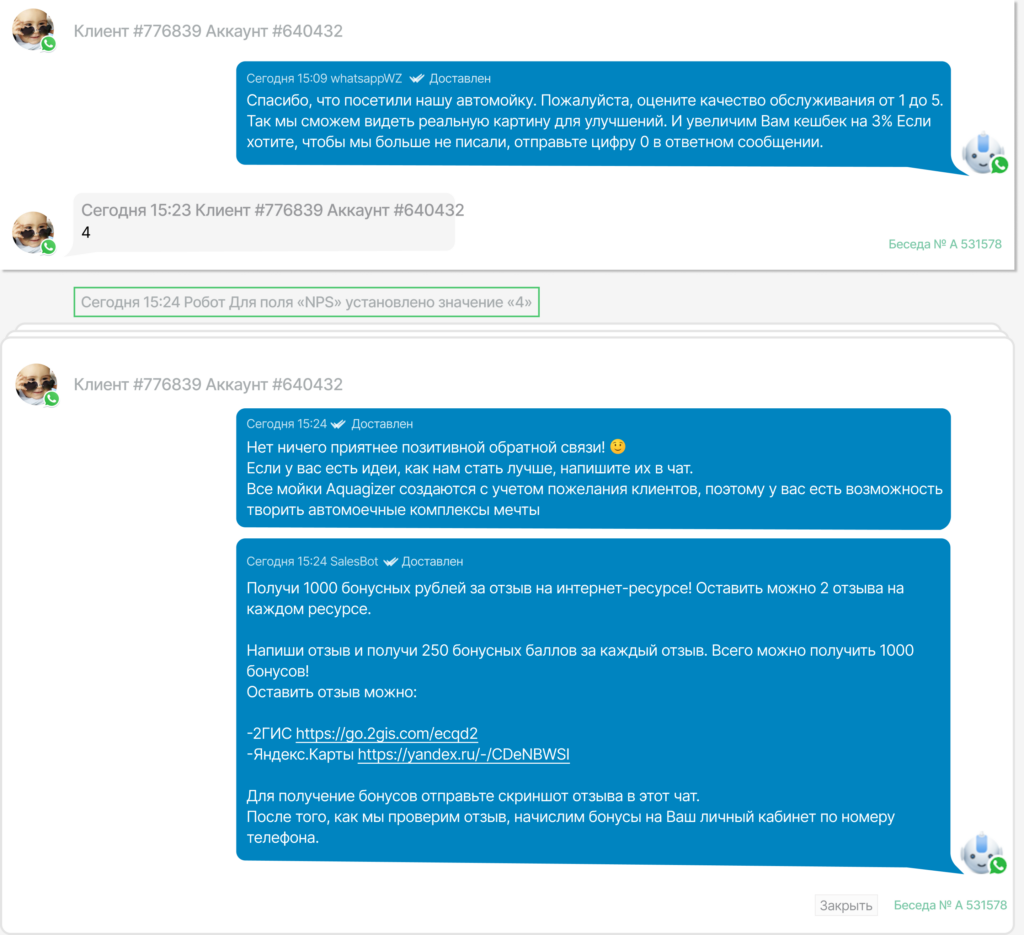Click WhatsApp badge on upper robot avatar

(x=1000, y=165)
